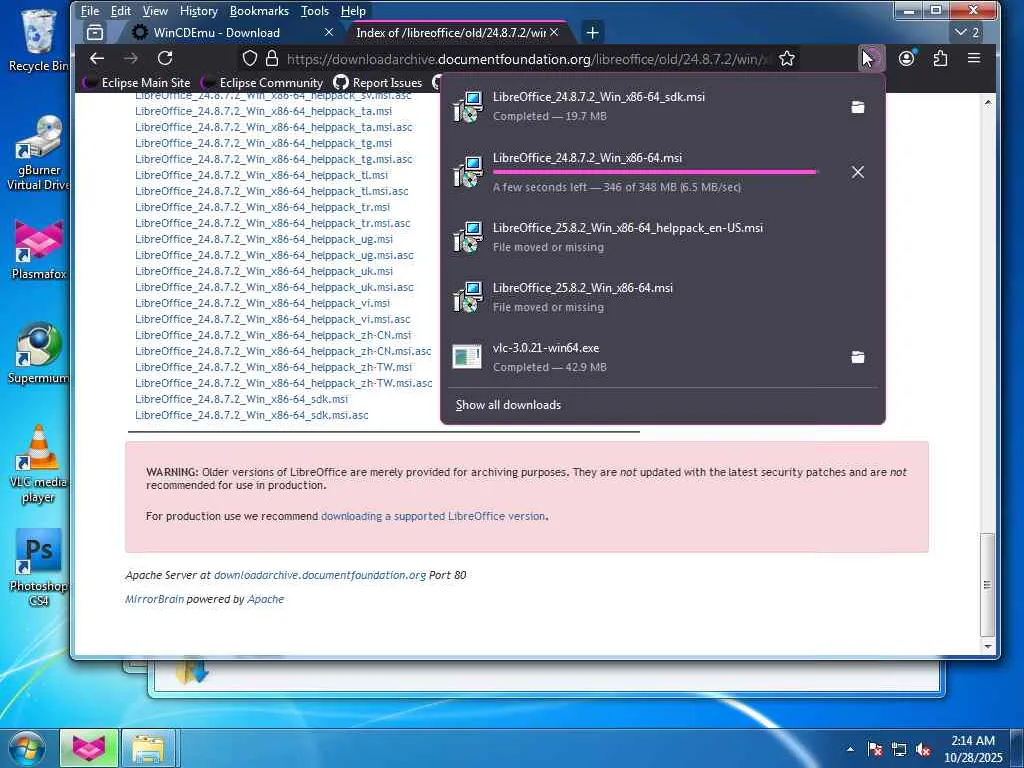Show containing folder for vlc-3.0.21-win64.exe
This screenshot has width=1024, height=768.
(857, 357)
